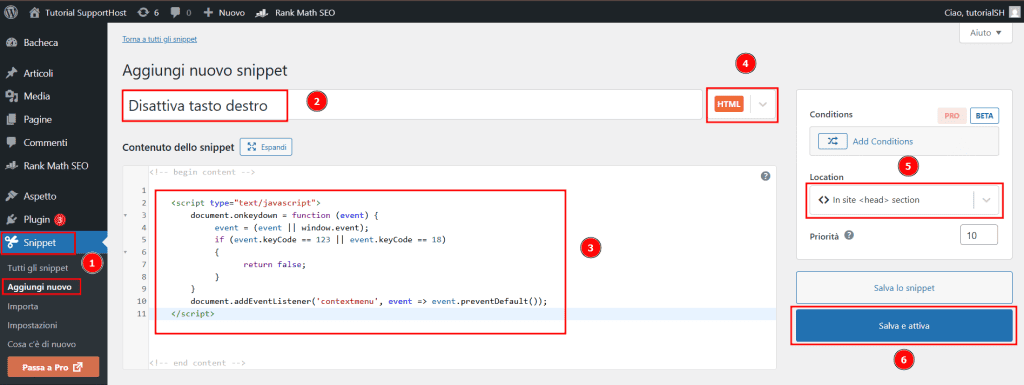This screenshot has height=385, width=1024.
Task: Click Salva e attiva button
Action: point(904,326)
